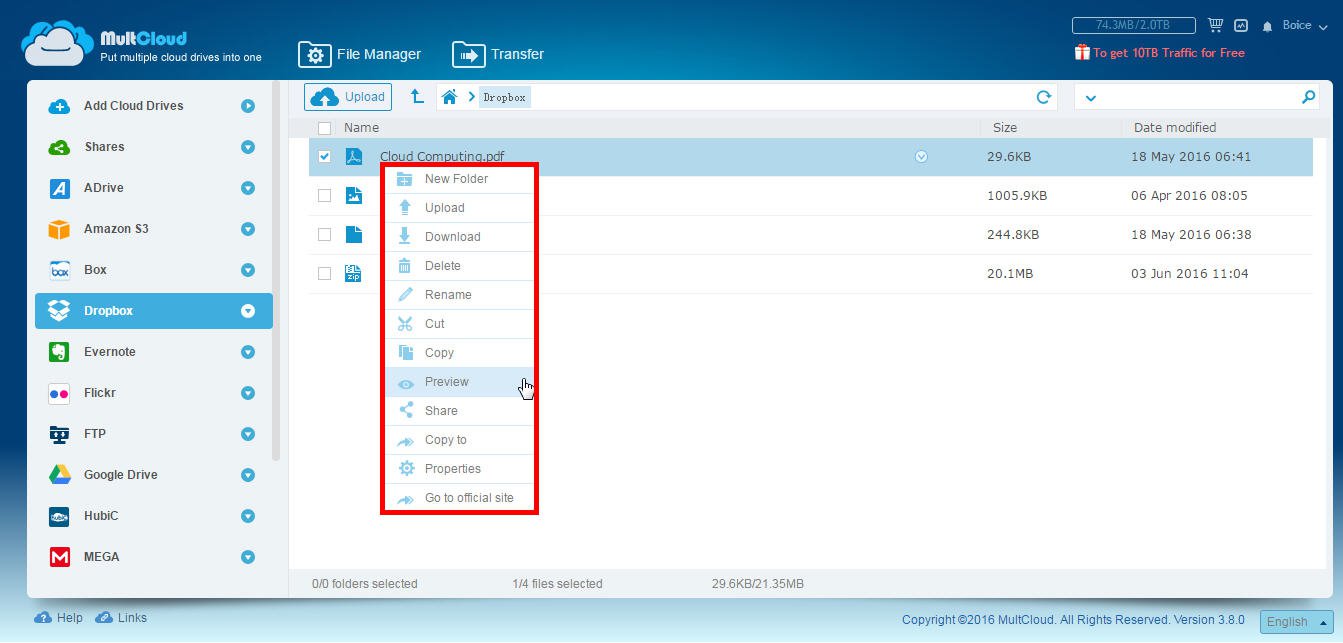1343x643 pixels.
Task: Click image file icon dated 06 Apr 2016
Action: coord(354,195)
